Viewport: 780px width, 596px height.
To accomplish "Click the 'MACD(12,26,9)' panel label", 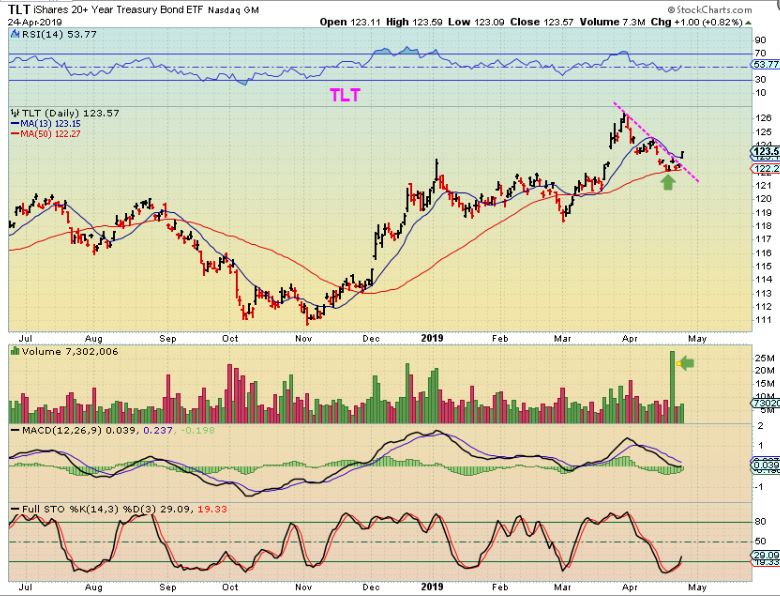I will coord(62,429).
